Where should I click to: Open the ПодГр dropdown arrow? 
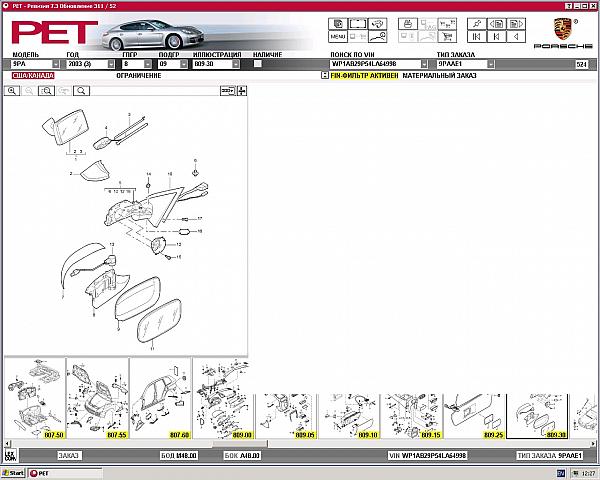(184, 64)
